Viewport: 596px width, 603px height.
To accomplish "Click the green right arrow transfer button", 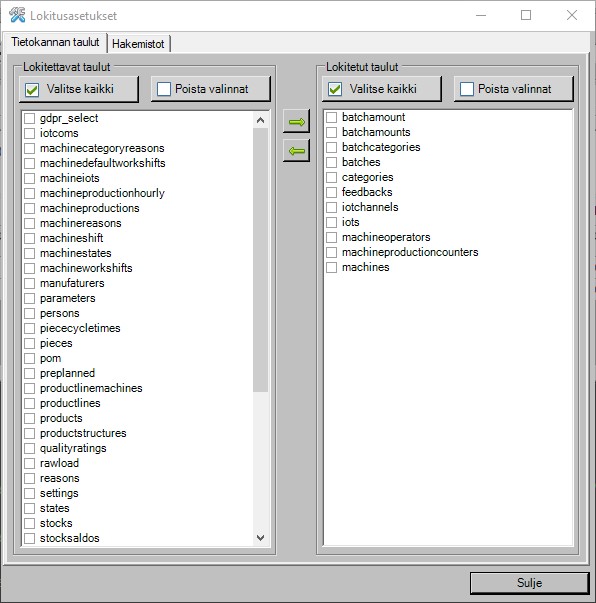I will click(x=296, y=122).
